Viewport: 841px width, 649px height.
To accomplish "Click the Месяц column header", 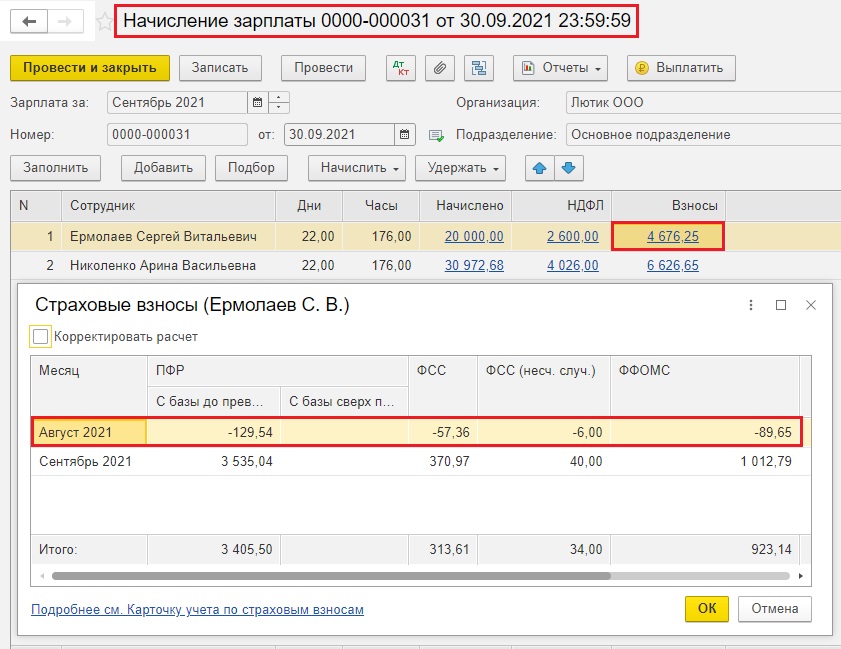I will coord(89,386).
